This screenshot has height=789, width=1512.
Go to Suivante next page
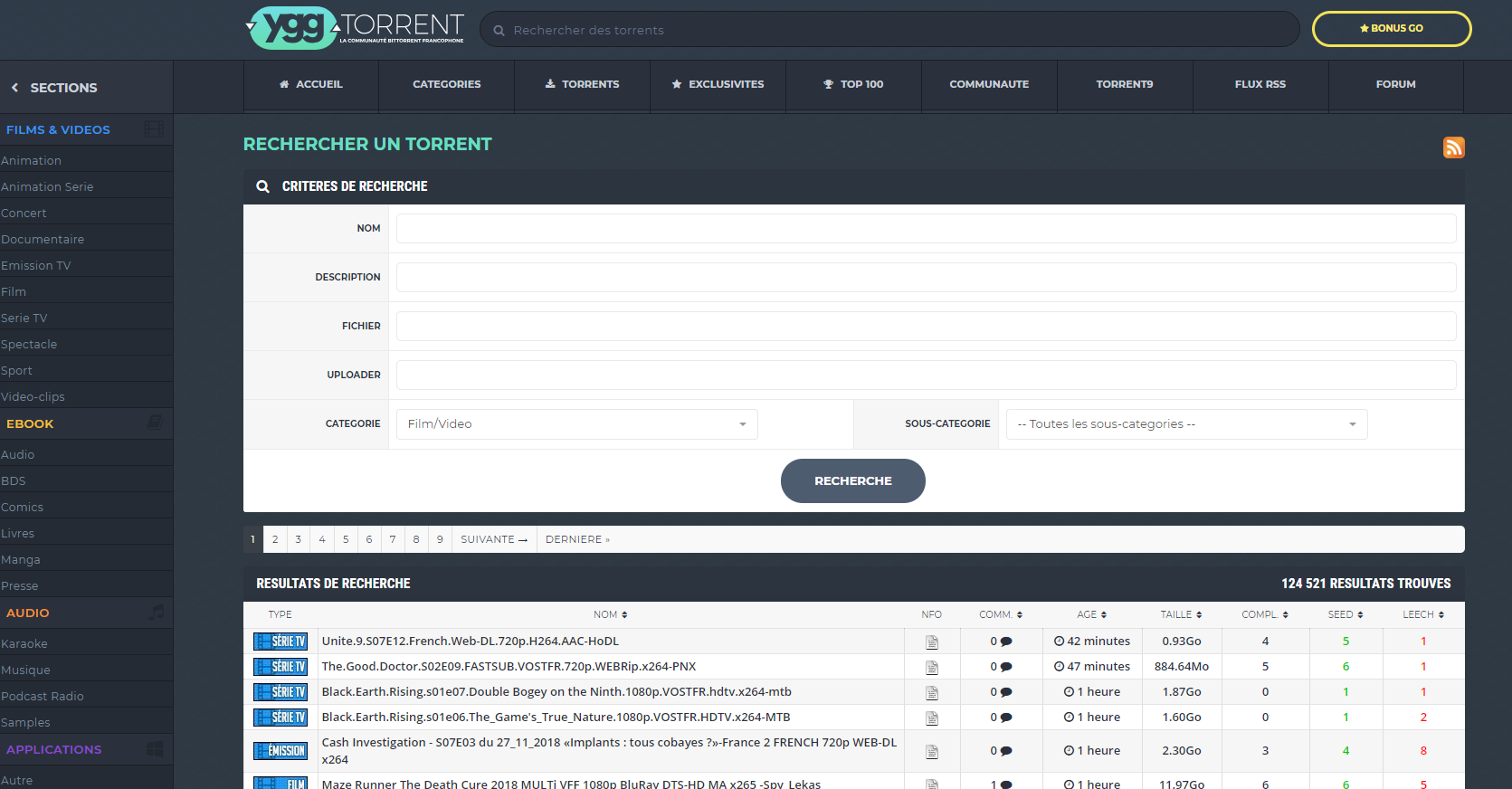[494, 539]
